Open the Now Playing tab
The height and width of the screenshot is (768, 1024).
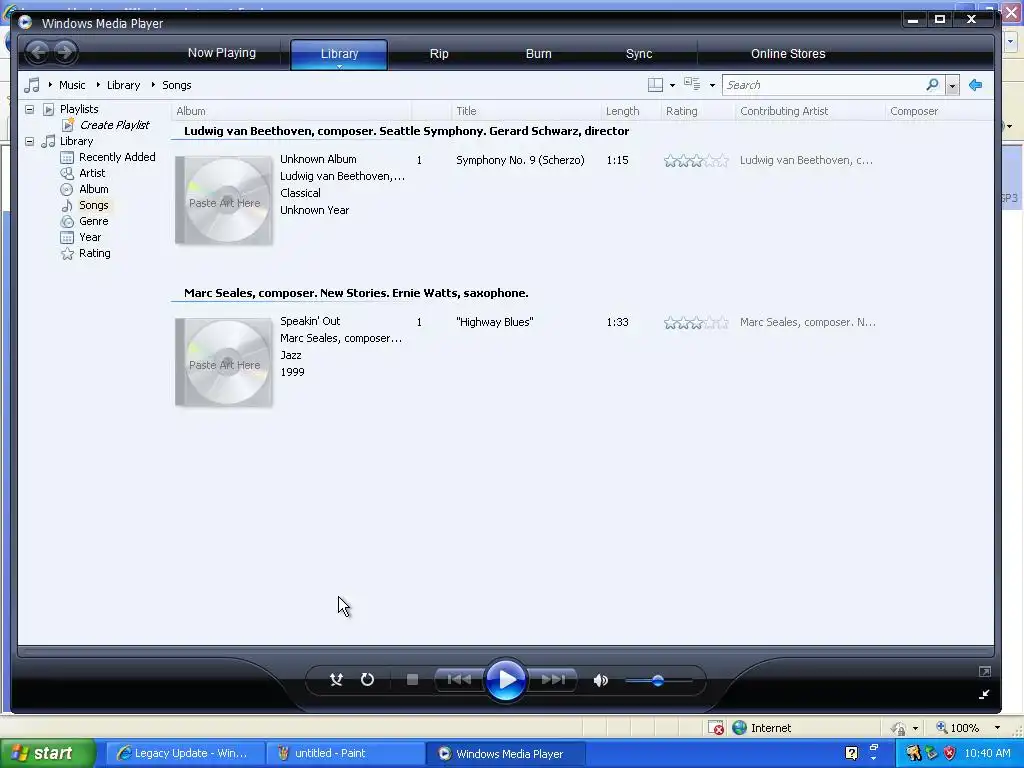(x=221, y=53)
